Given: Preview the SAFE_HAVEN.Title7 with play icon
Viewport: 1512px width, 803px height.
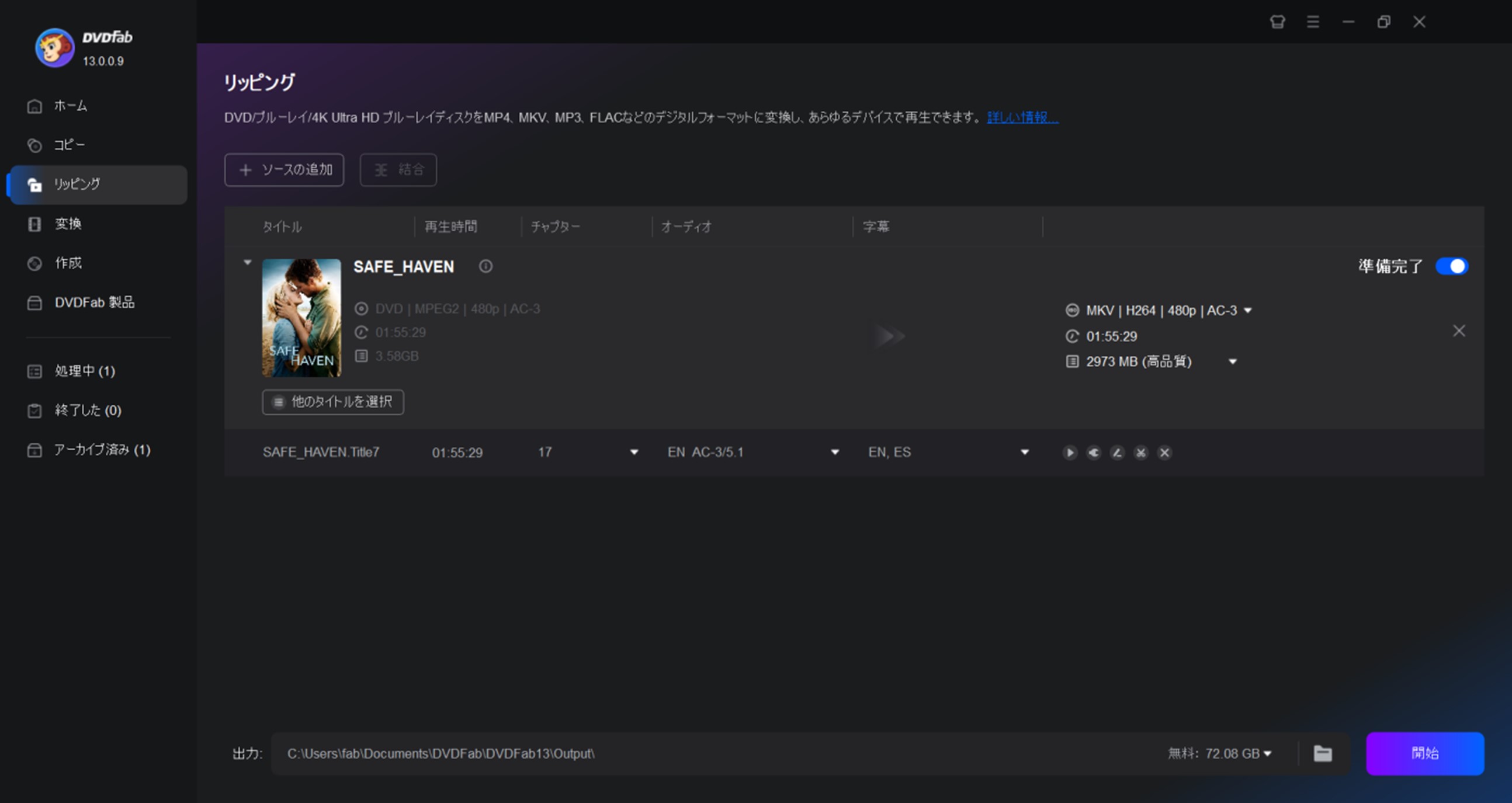Looking at the screenshot, I should click(x=1069, y=452).
